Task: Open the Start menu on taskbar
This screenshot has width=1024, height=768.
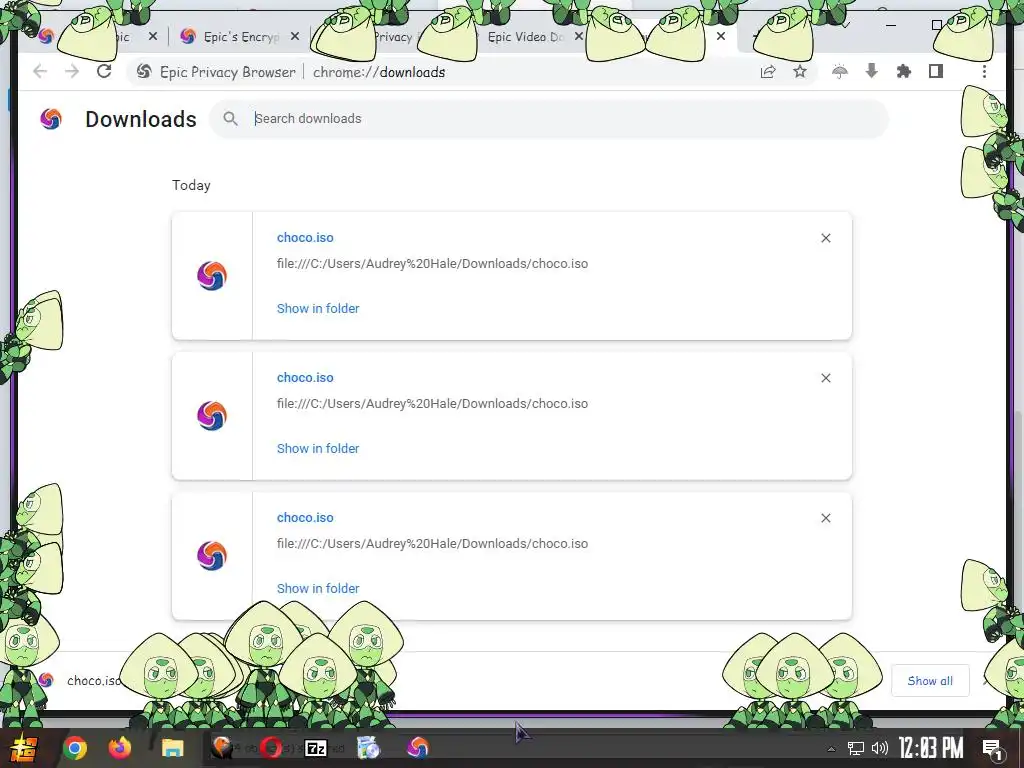Action: 22,748
